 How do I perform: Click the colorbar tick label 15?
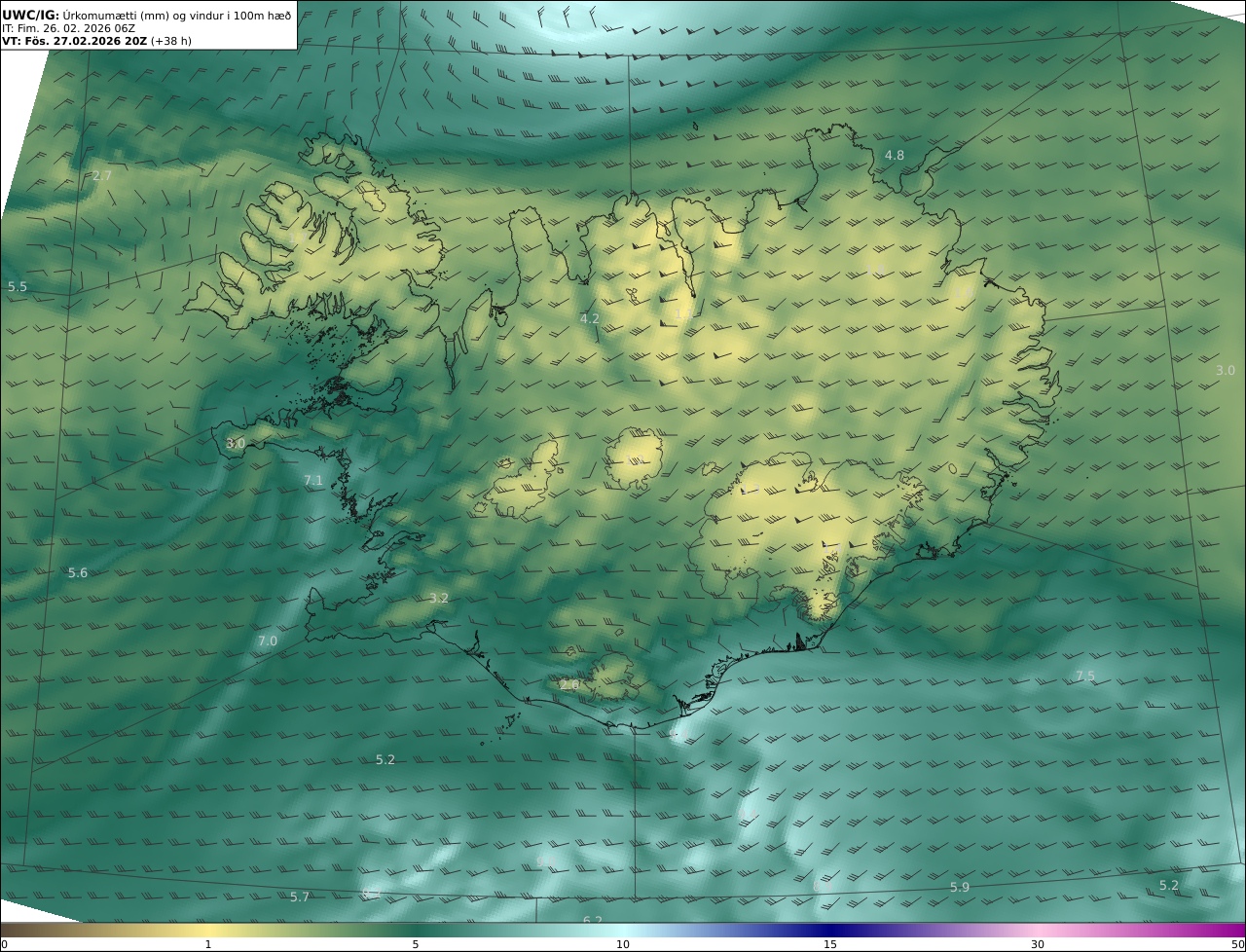click(x=830, y=944)
